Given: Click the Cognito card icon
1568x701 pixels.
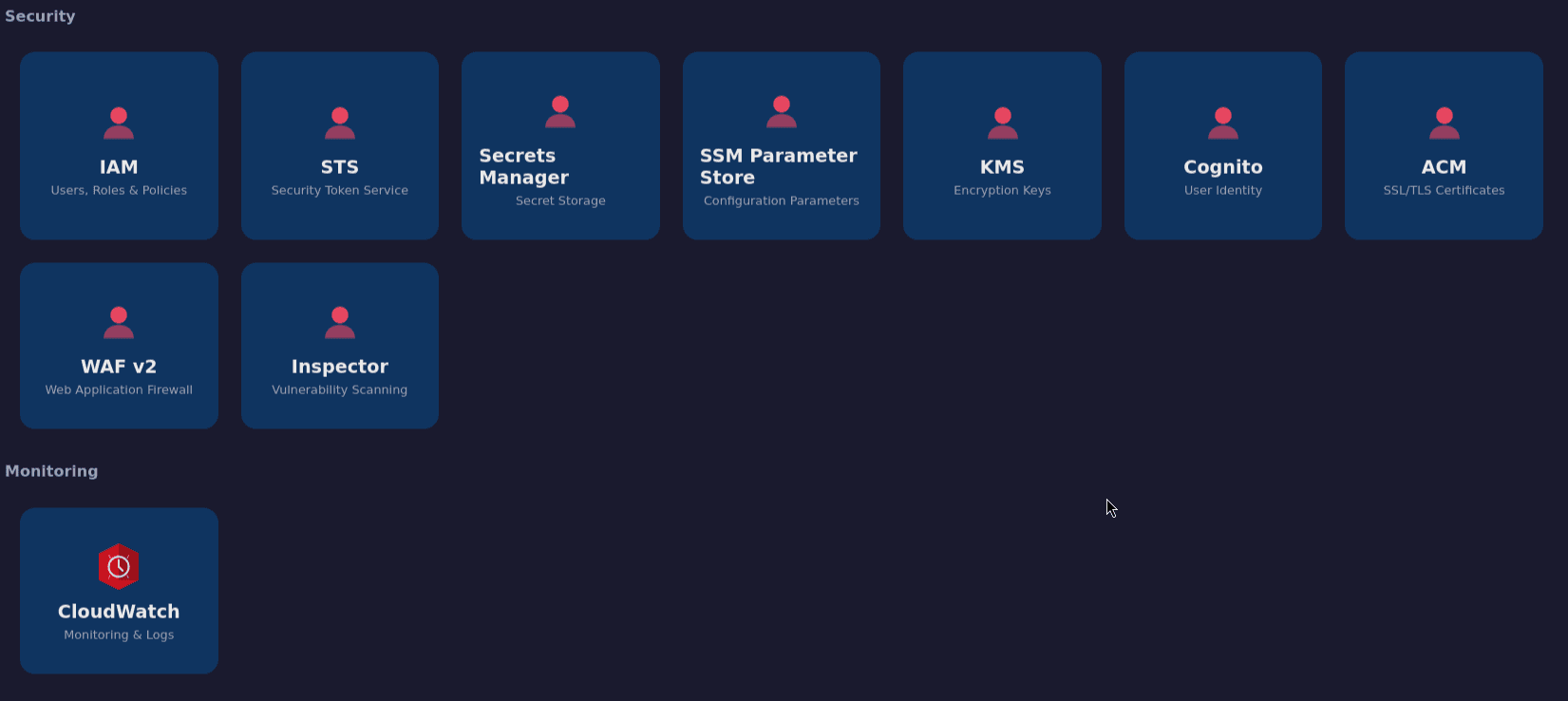Looking at the screenshot, I should click(x=1223, y=123).
